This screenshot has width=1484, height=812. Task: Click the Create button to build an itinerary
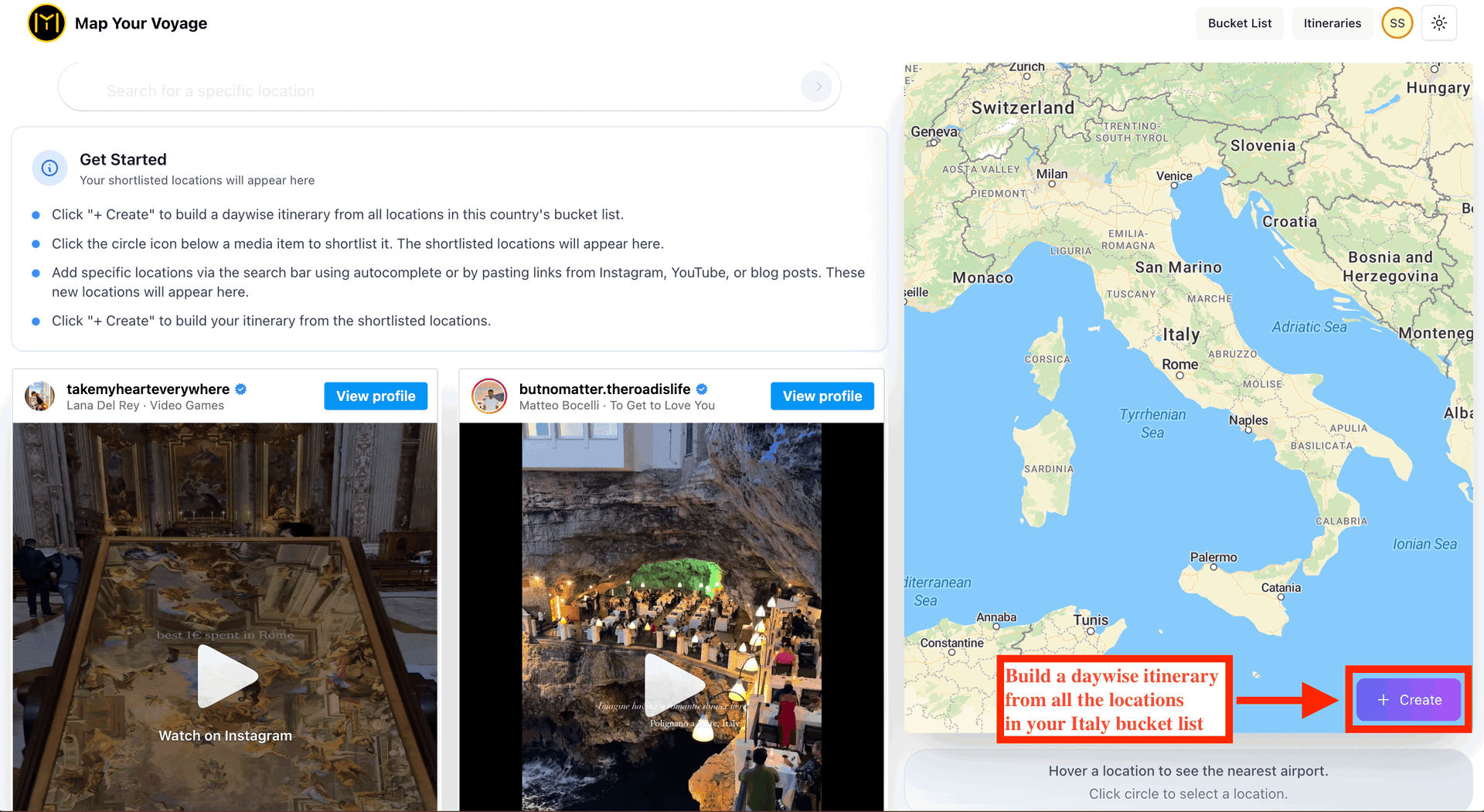coord(1408,699)
